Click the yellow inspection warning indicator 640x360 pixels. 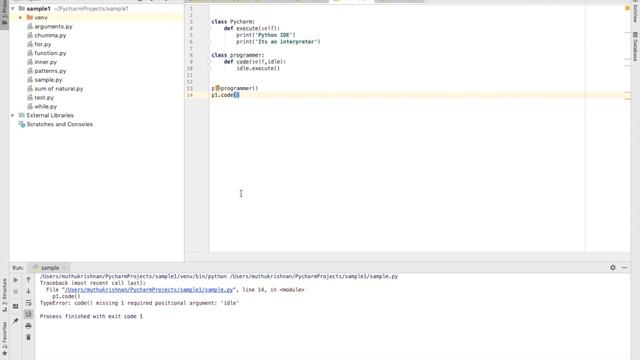coord(628,8)
